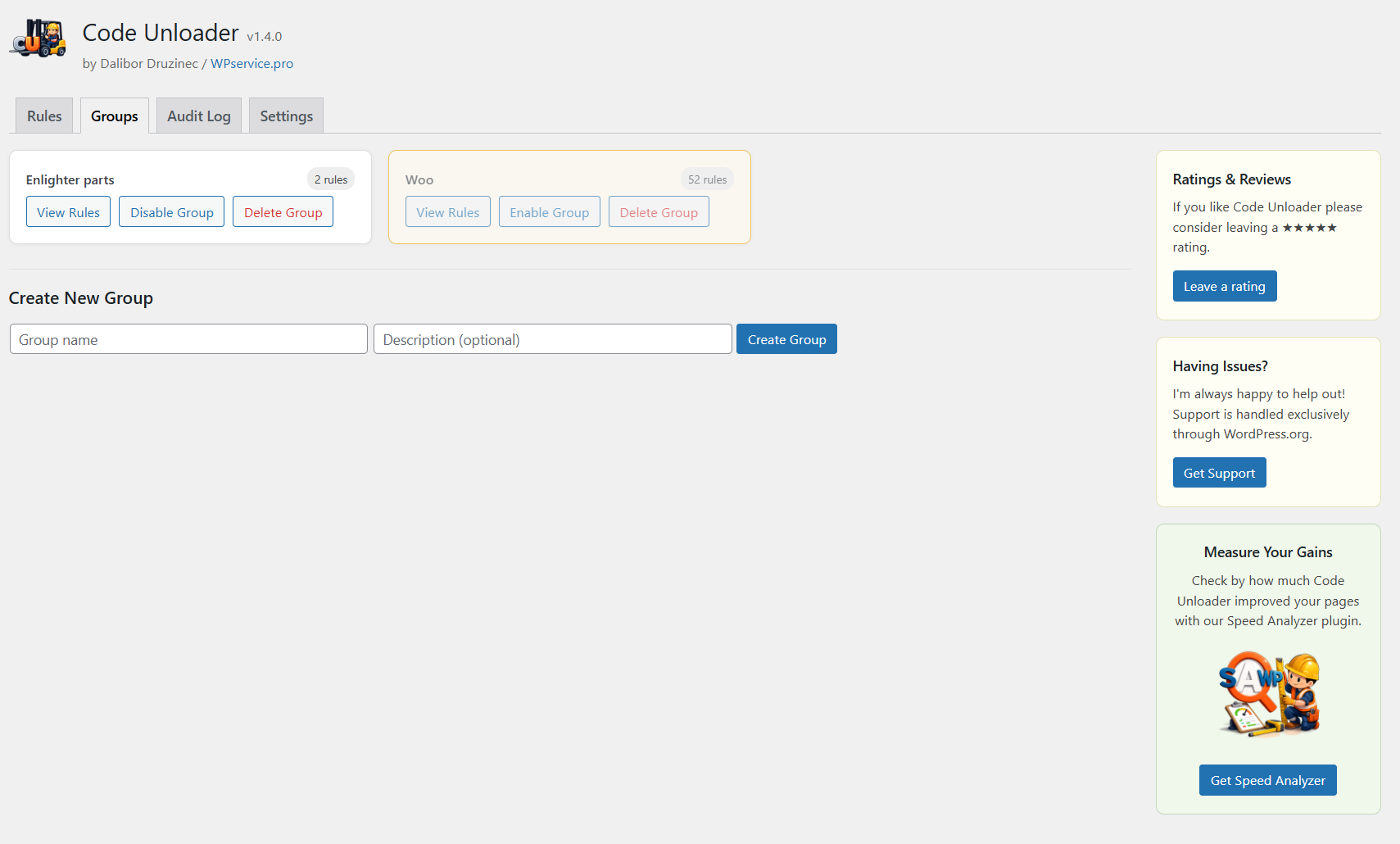Open the Audit Log tab
The width and height of the screenshot is (1400, 844).
tap(198, 116)
